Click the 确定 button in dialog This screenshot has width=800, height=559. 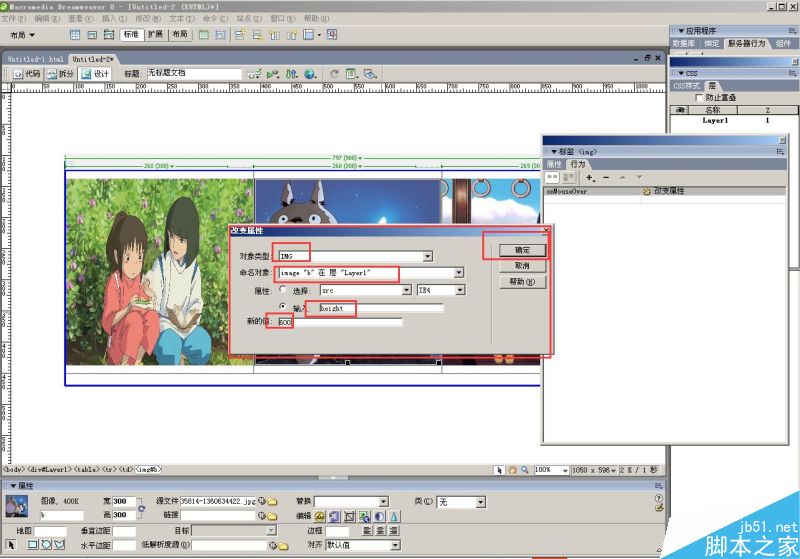pos(522,250)
